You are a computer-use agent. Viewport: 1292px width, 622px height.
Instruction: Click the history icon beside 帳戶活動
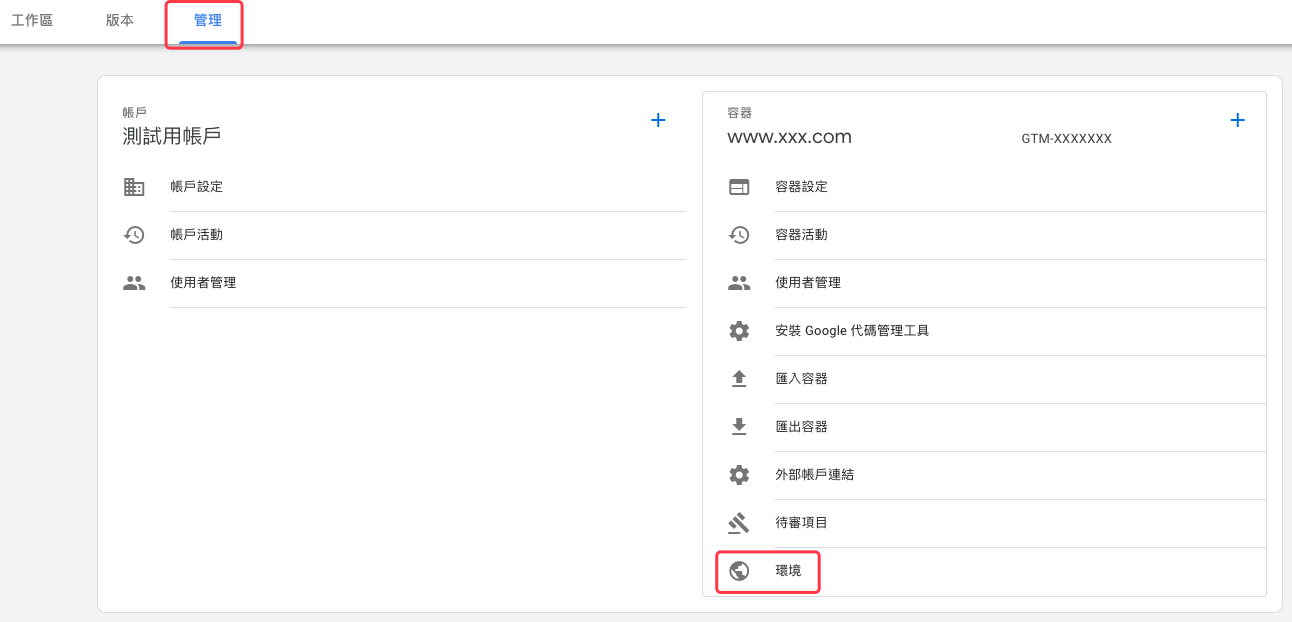point(134,235)
